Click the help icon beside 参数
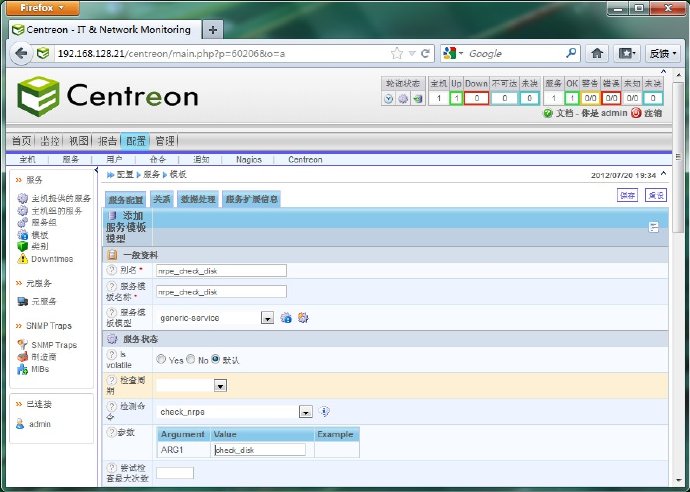690x492 pixels. point(111,432)
